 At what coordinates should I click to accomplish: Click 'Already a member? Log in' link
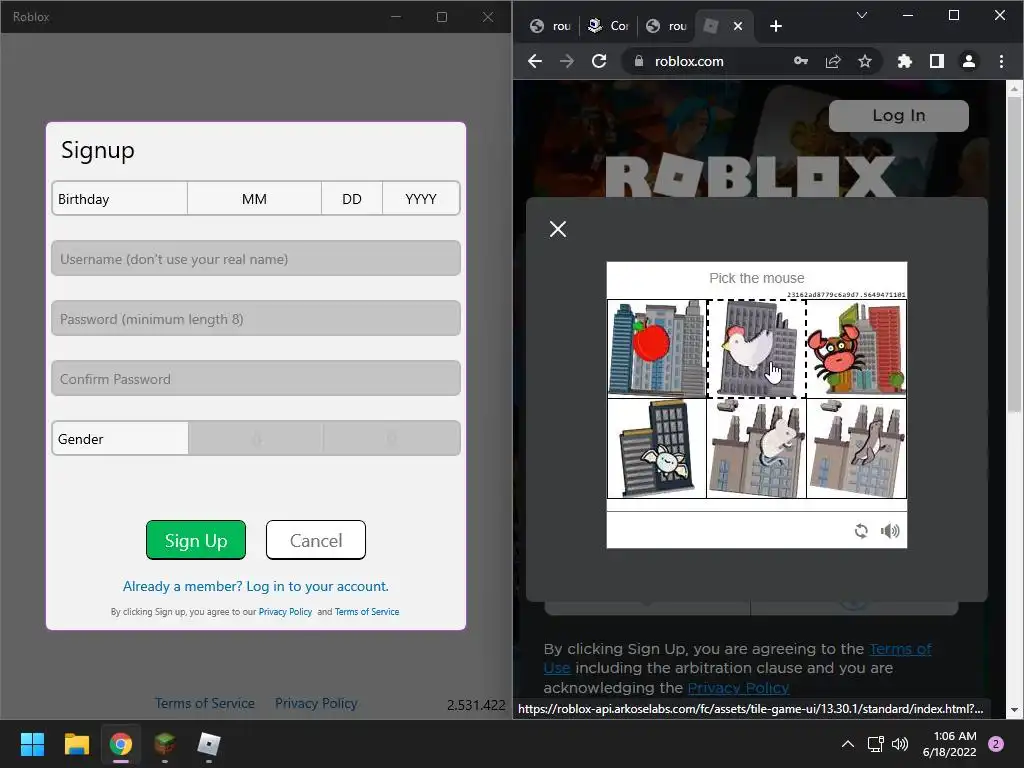point(255,586)
